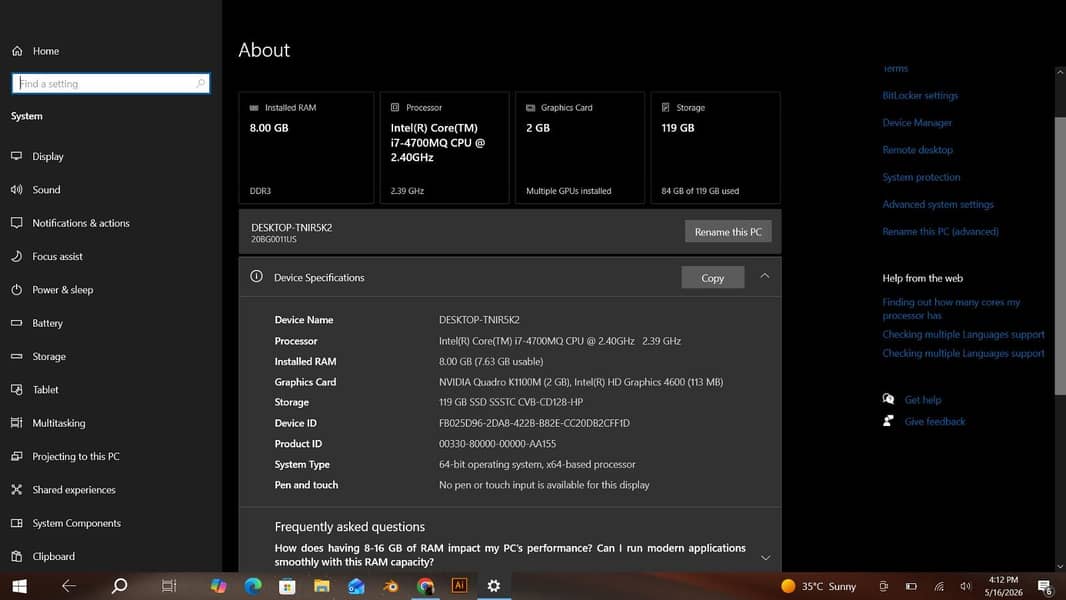Click the Find a setting search box

click(111, 84)
